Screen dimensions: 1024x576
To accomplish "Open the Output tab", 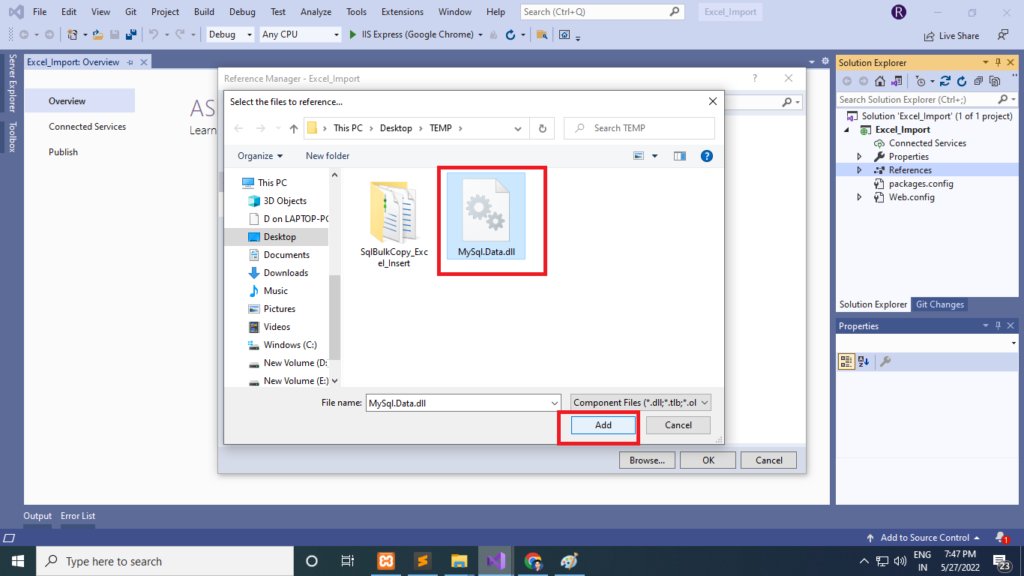I will point(37,516).
